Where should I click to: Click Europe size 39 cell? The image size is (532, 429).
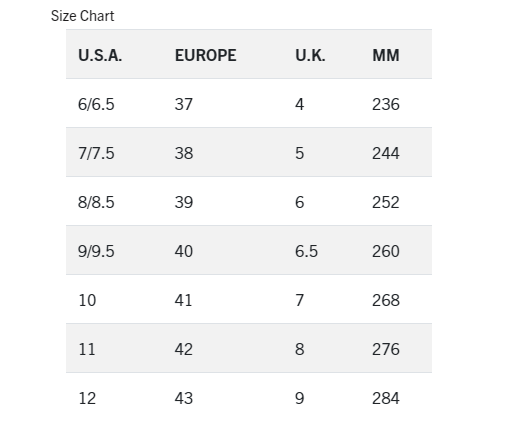(x=184, y=202)
